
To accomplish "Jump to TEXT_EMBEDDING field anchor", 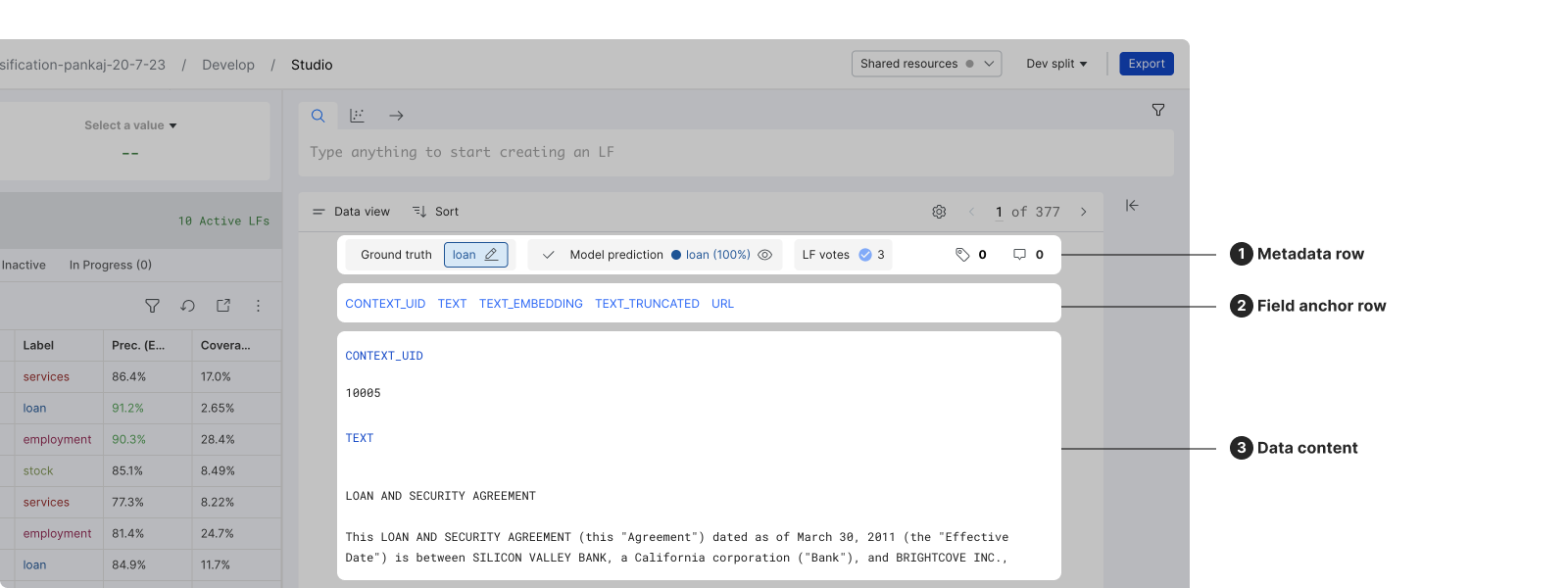I will (531, 304).
